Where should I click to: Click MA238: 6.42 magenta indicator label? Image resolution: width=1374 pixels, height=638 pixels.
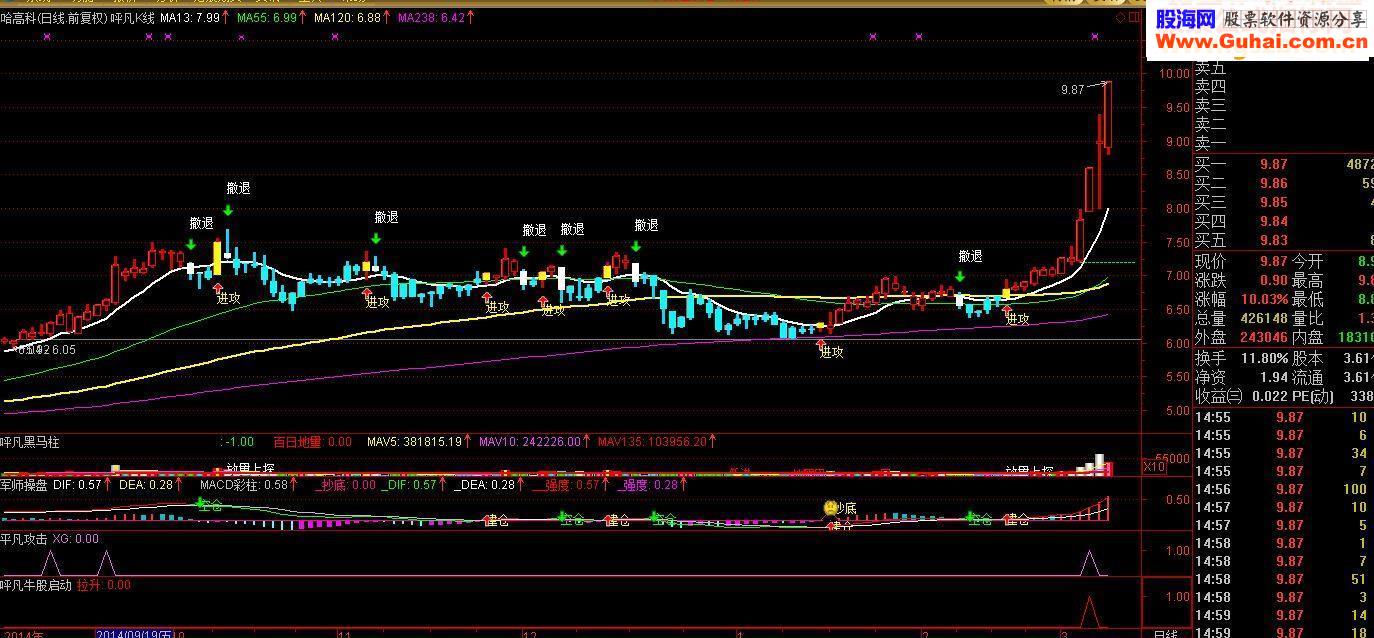(431, 18)
